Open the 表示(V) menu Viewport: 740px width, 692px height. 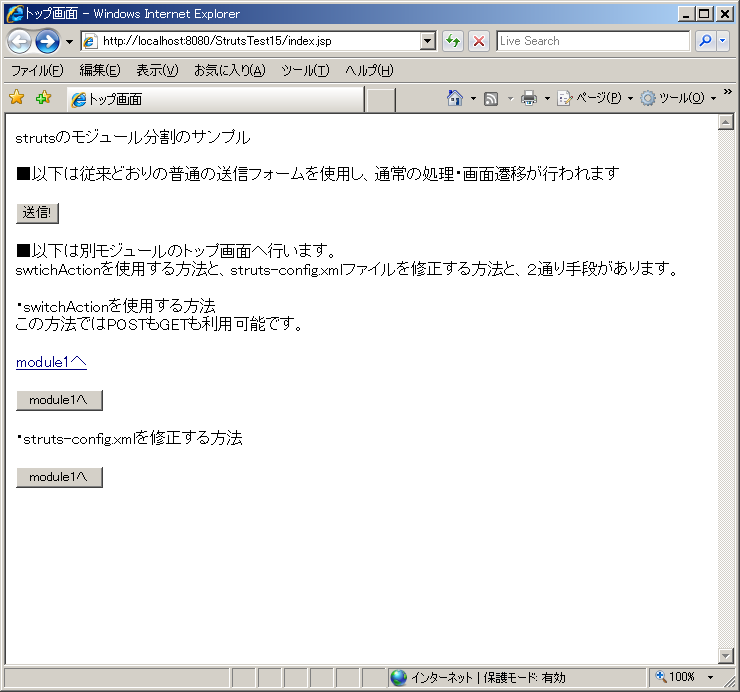(x=157, y=70)
